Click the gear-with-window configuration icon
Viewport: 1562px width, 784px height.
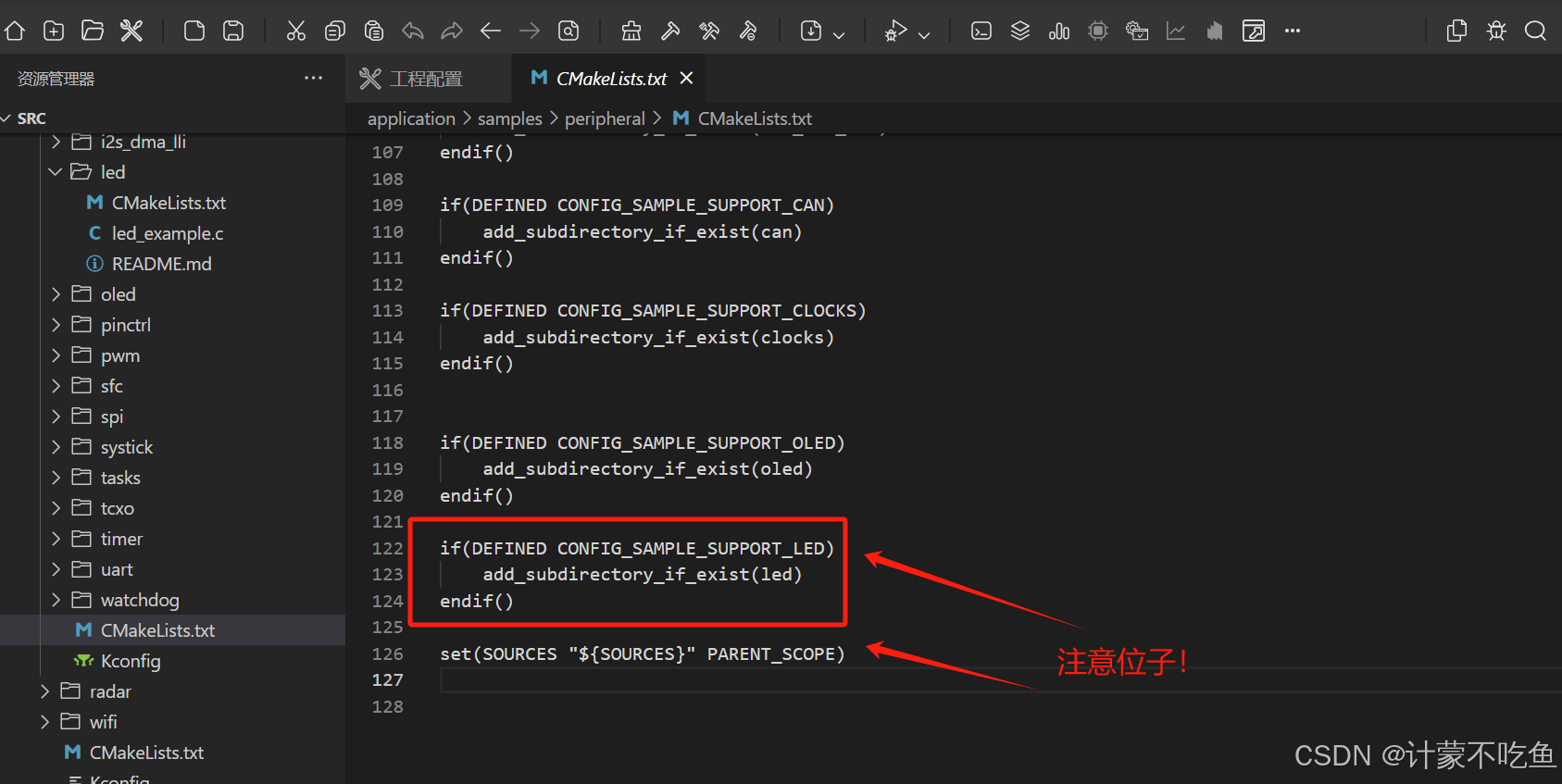click(1137, 31)
